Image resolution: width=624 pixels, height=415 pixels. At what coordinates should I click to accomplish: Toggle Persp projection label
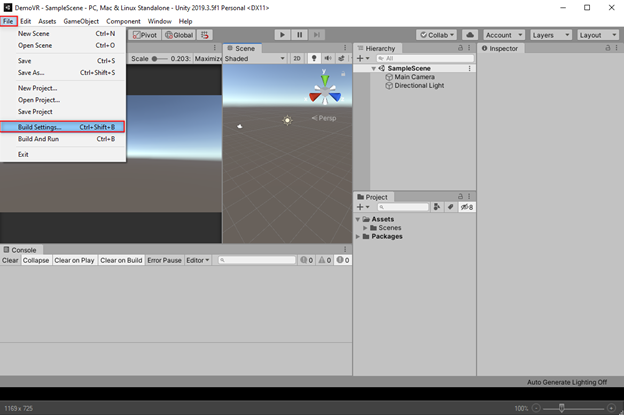click(x=324, y=118)
